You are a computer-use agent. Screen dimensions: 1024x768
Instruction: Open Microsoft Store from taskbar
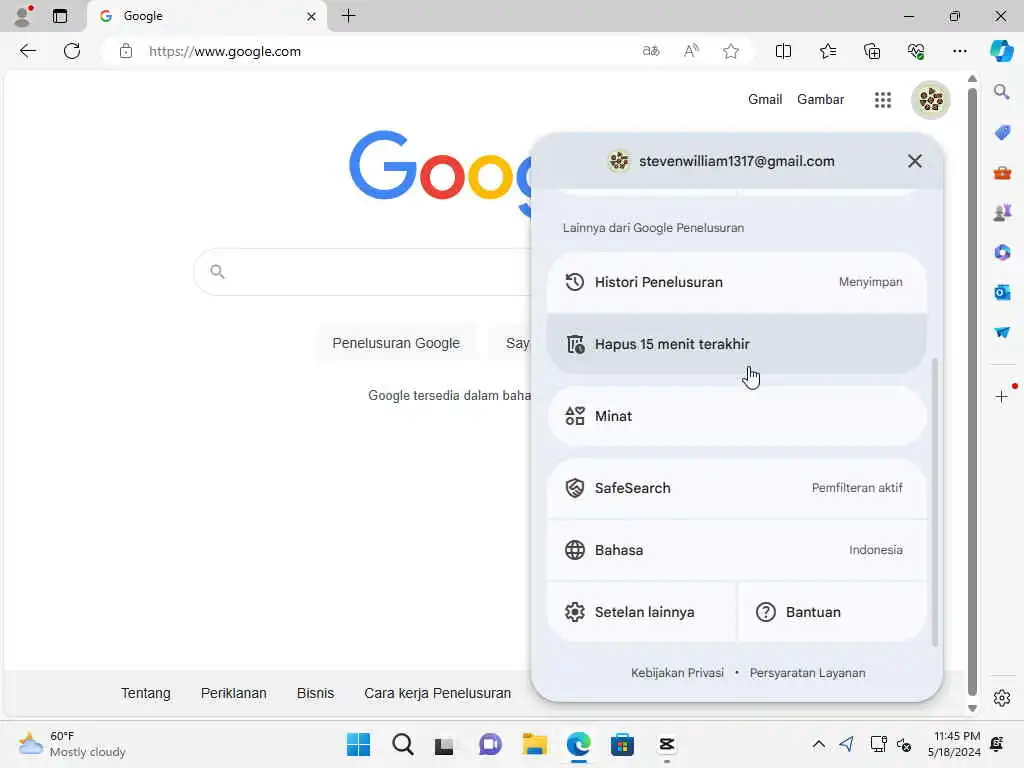622,744
